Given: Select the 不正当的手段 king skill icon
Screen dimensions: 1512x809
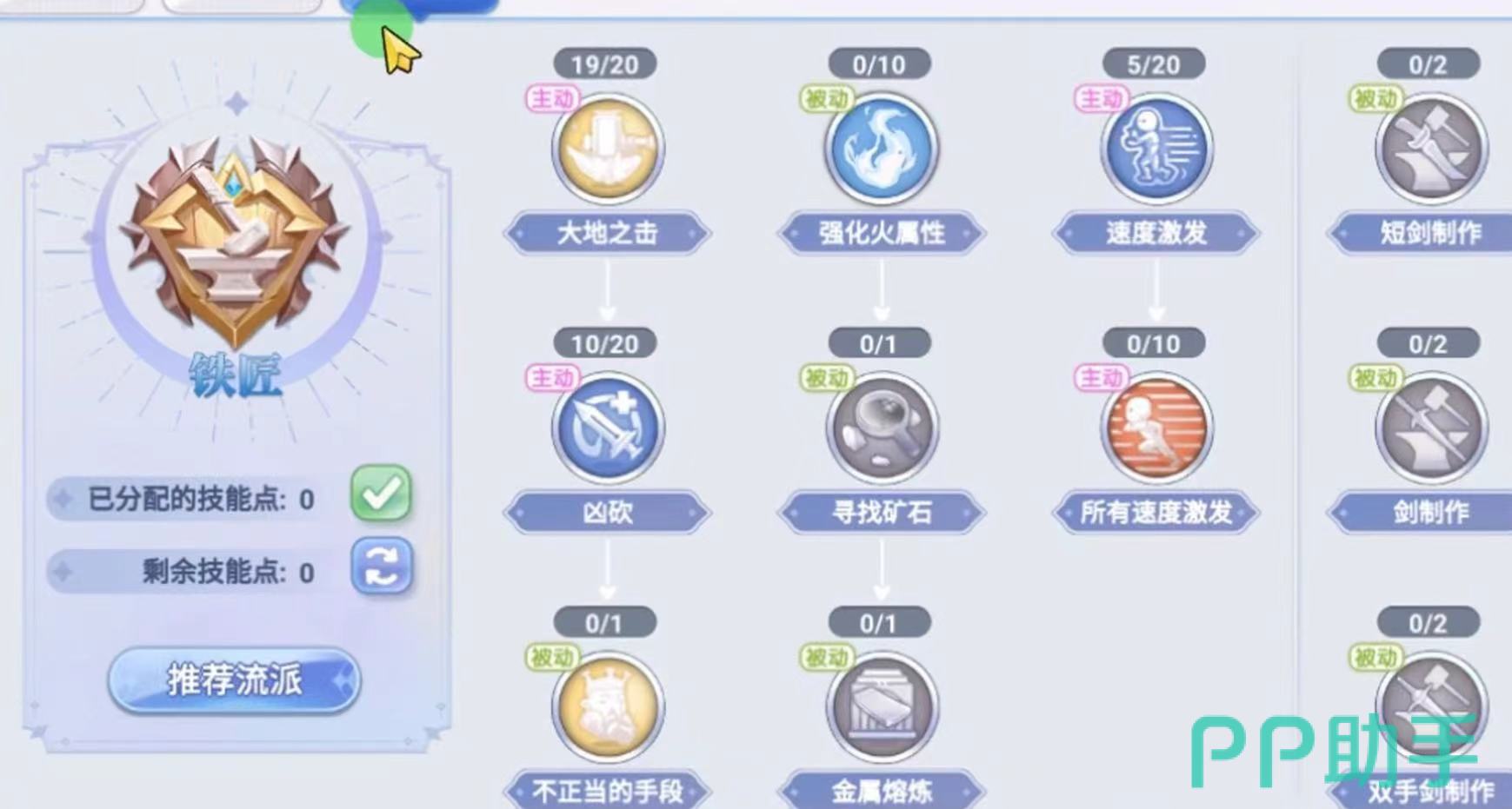Looking at the screenshot, I should (x=608, y=707).
